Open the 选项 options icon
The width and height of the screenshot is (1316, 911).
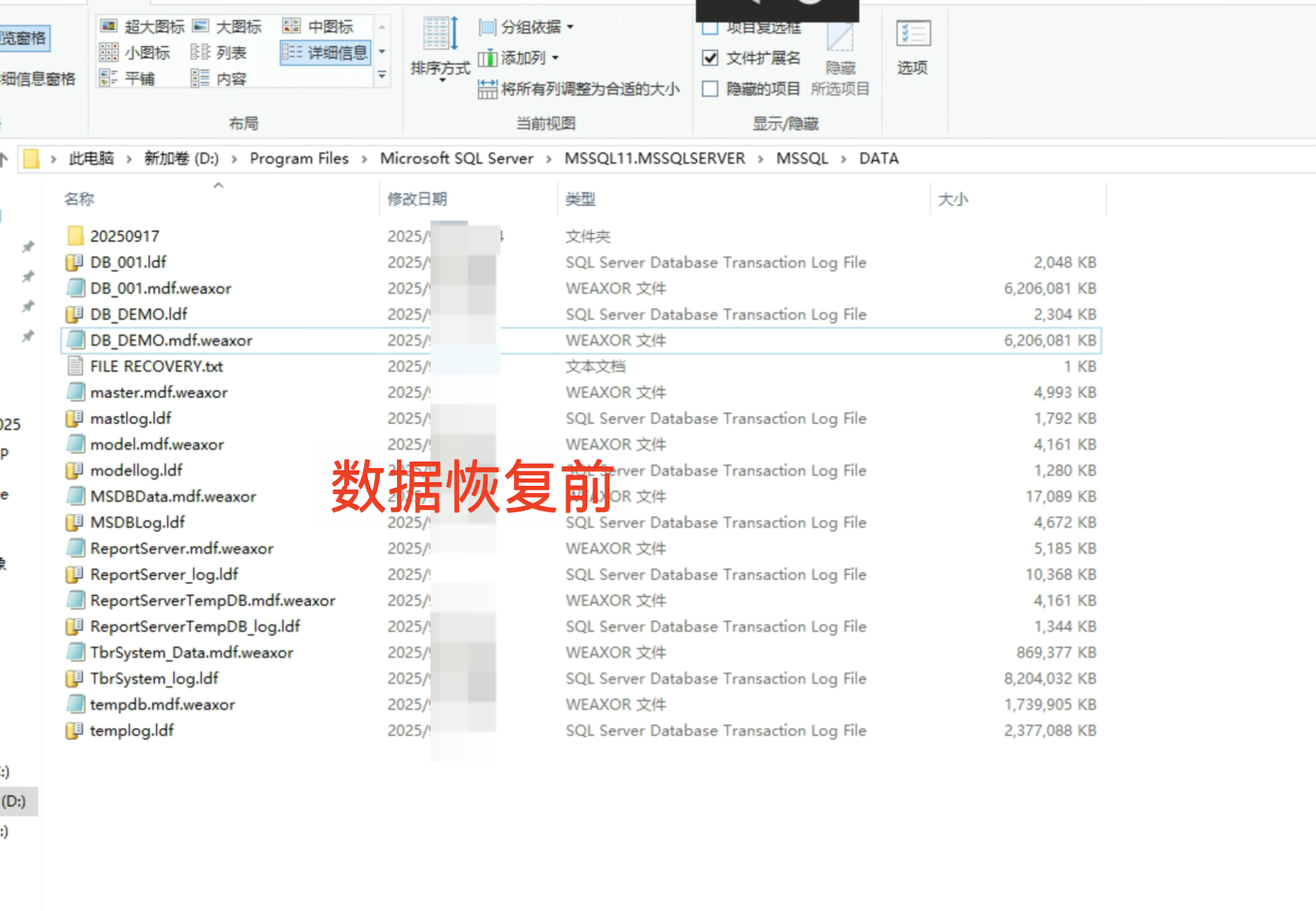click(x=913, y=34)
